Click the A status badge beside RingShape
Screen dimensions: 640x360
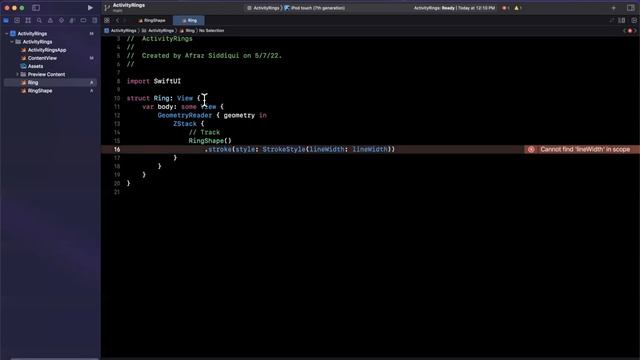91,91
